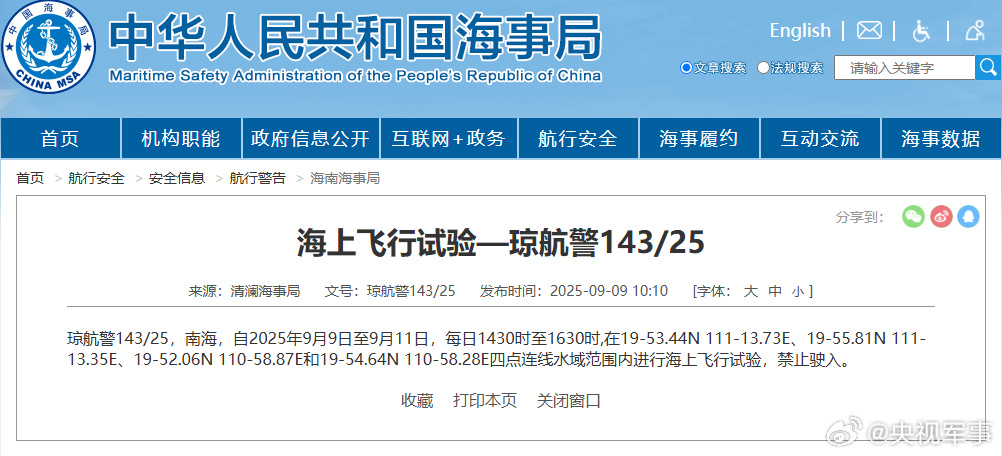Select the 文章搜索 radio button
This screenshot has width=1002, height=456.
tap(686, 68)
